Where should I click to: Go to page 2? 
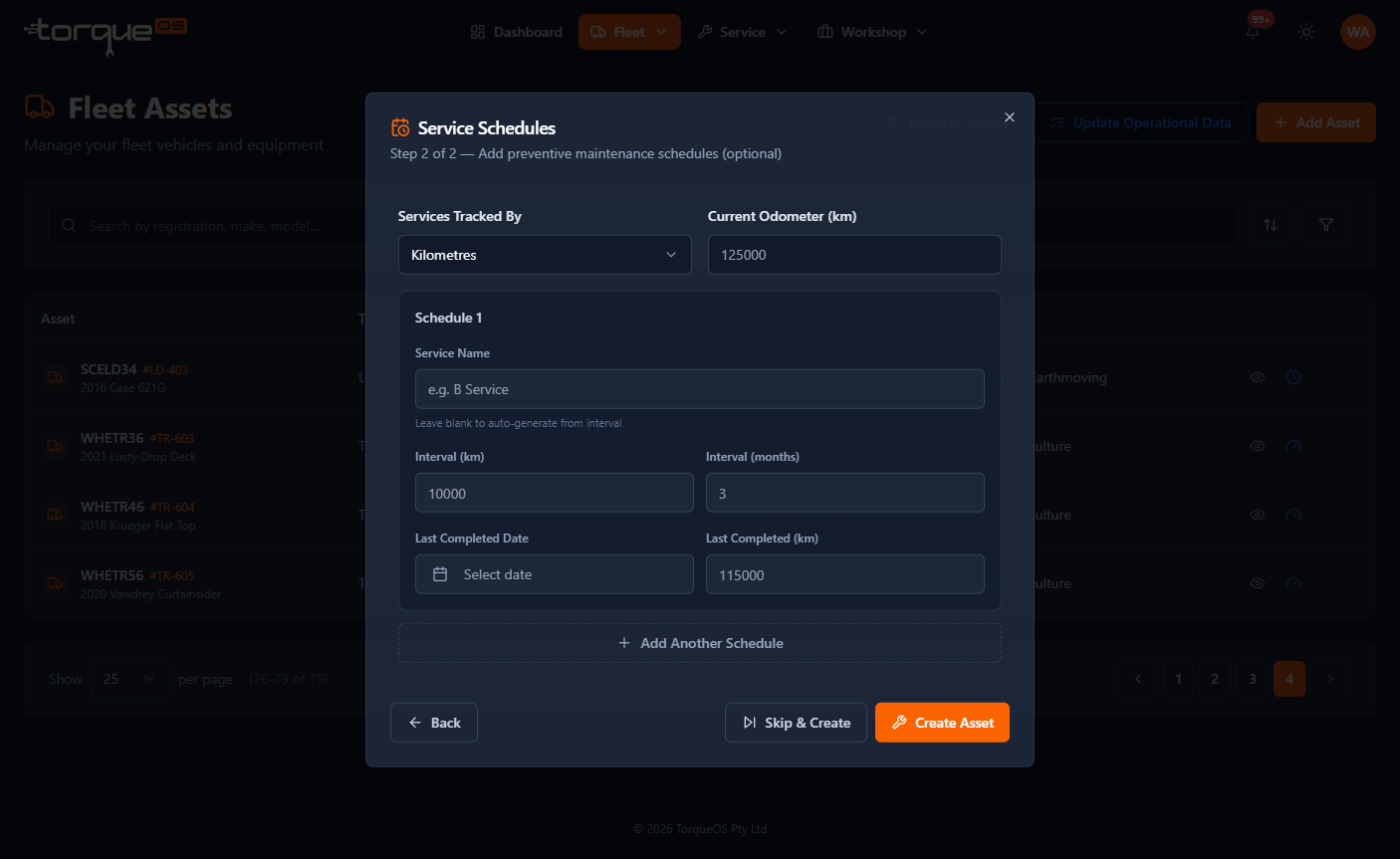1215,679
